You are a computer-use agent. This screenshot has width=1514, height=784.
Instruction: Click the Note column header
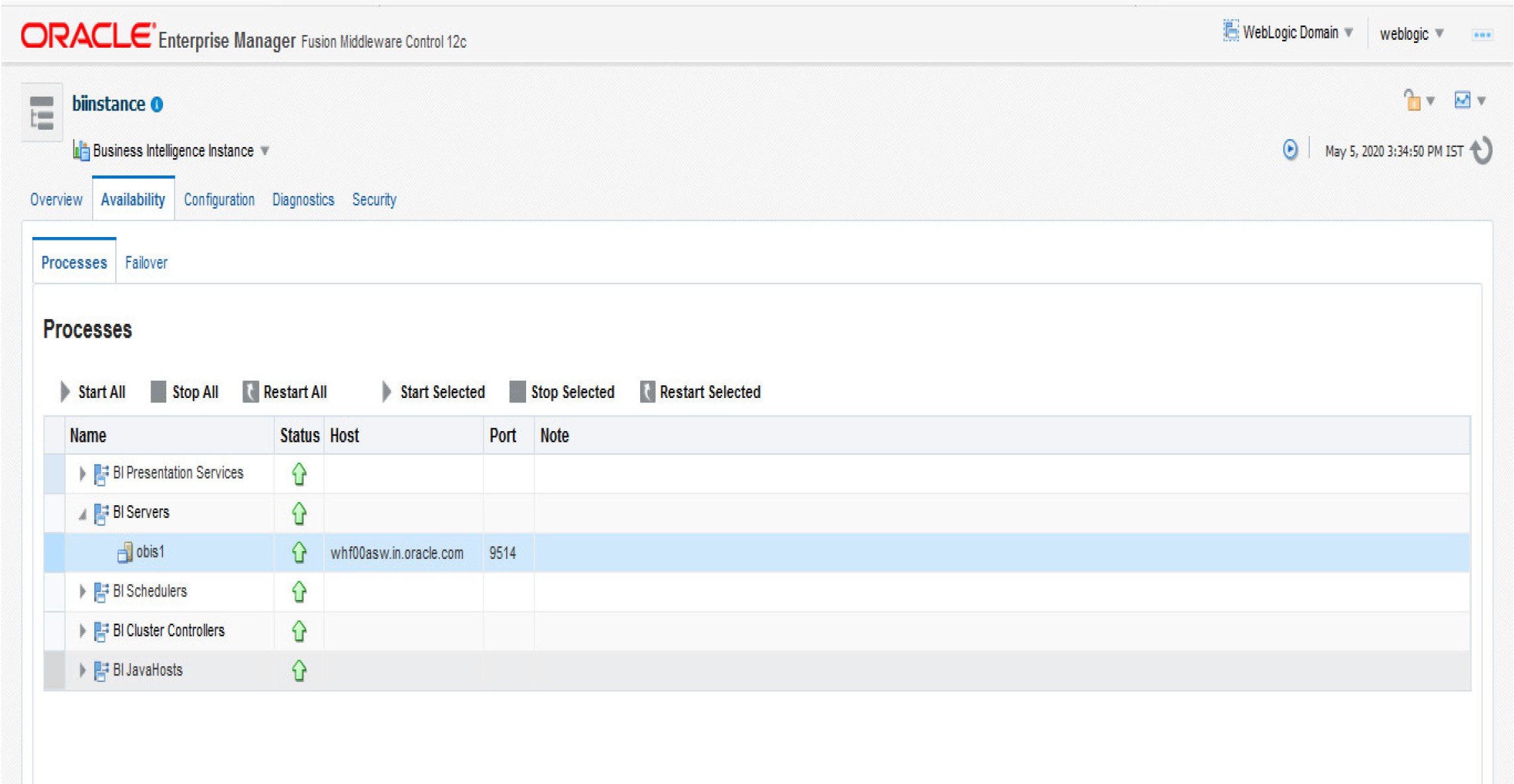[x=1002, y=435]
